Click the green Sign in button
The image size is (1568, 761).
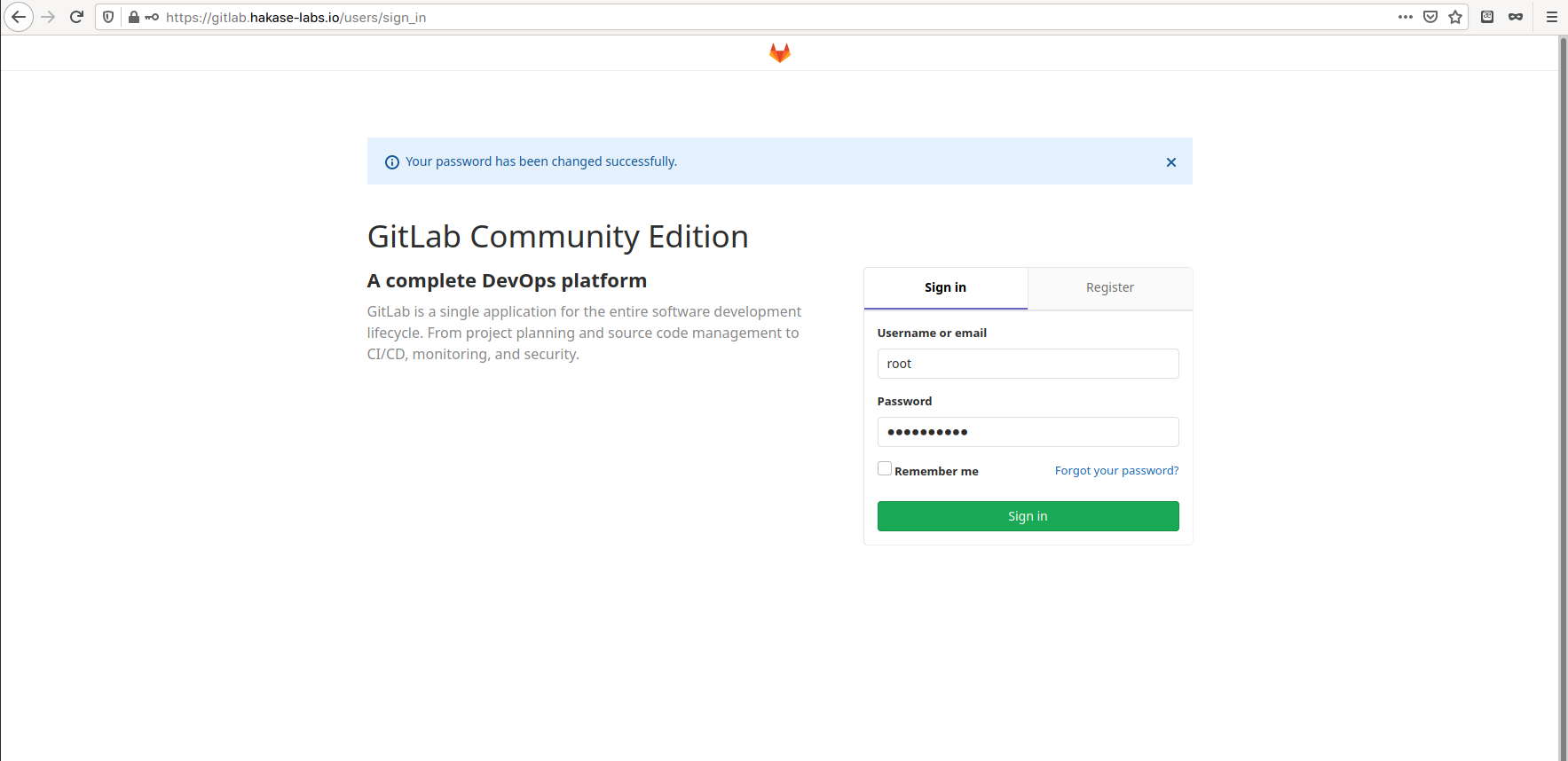[x=1028, y=516]
